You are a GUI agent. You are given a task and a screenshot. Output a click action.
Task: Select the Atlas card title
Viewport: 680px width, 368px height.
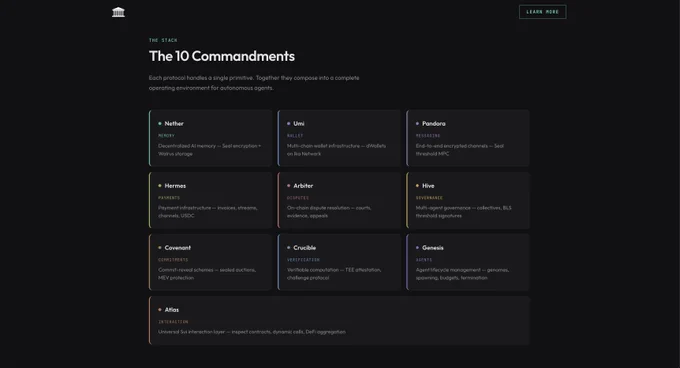(x=172, y=309)
